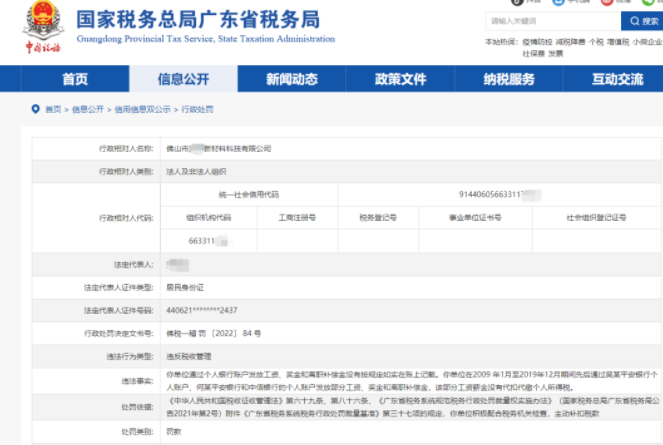Viewport: 663px width, 445px height.
Task: Click the 本站热词 label
Action: pyautogui.click(x=501, y=42)
